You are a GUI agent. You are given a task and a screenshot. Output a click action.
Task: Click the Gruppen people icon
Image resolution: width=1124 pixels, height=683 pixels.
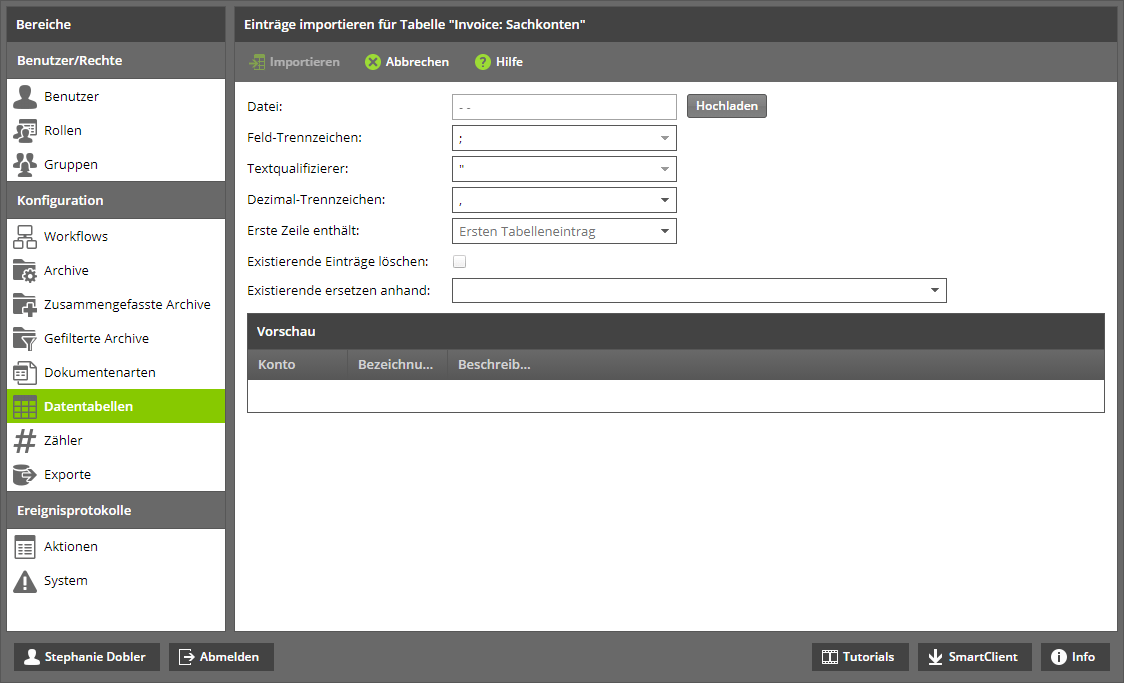tap(25, 164)
